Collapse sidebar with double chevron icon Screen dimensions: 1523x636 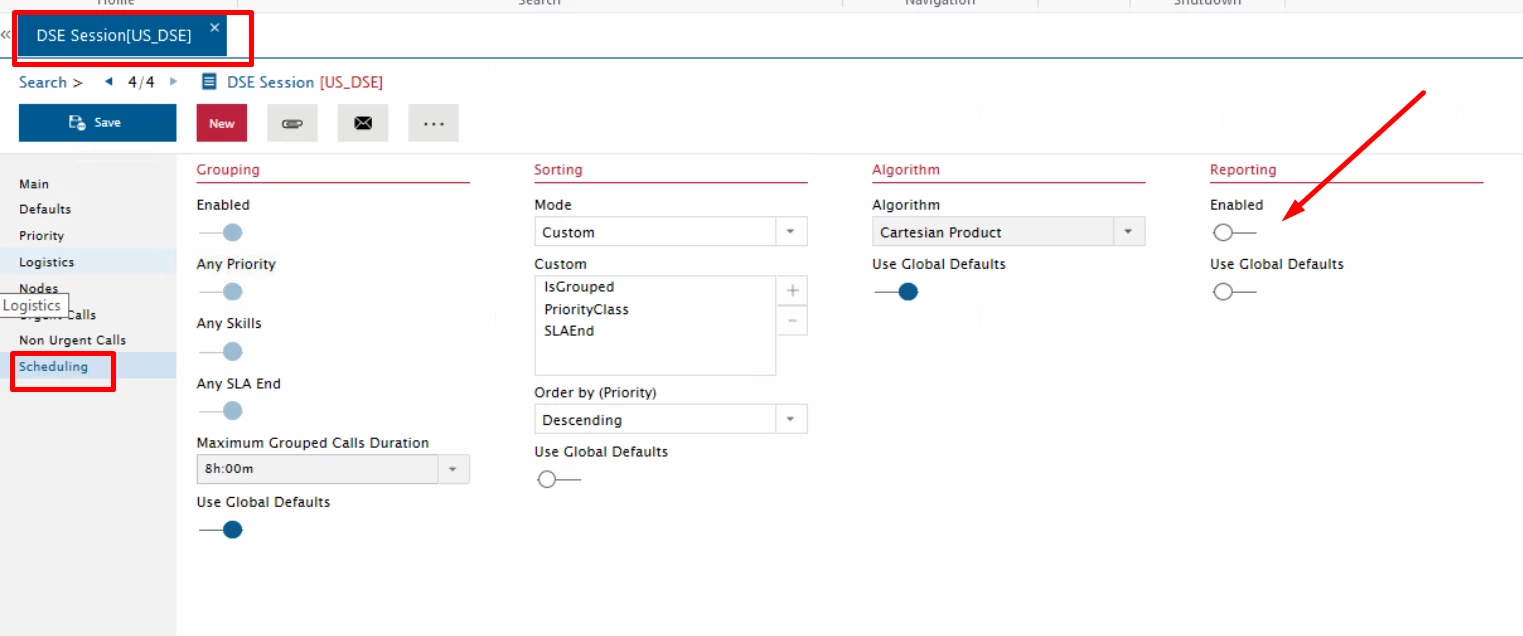tap(6, 34)
